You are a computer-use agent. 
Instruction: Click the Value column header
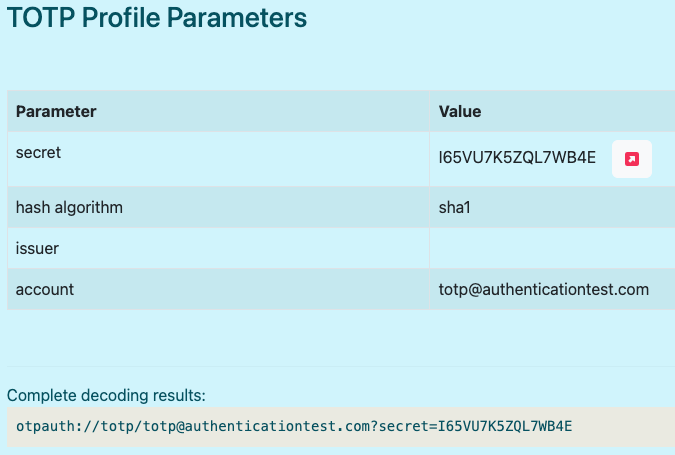coord(460,111)
